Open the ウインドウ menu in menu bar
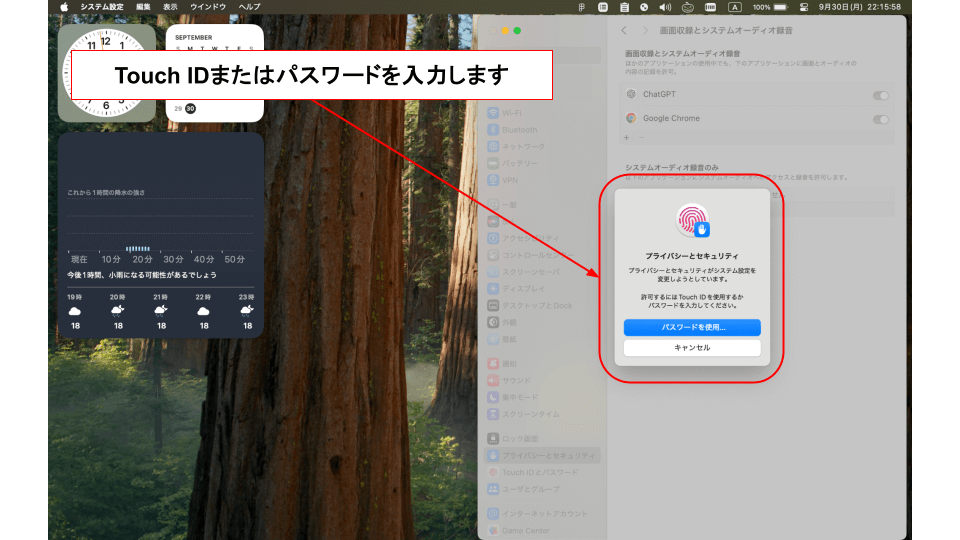This screenshot has height=540, width=960. click(x=208, y=7)
